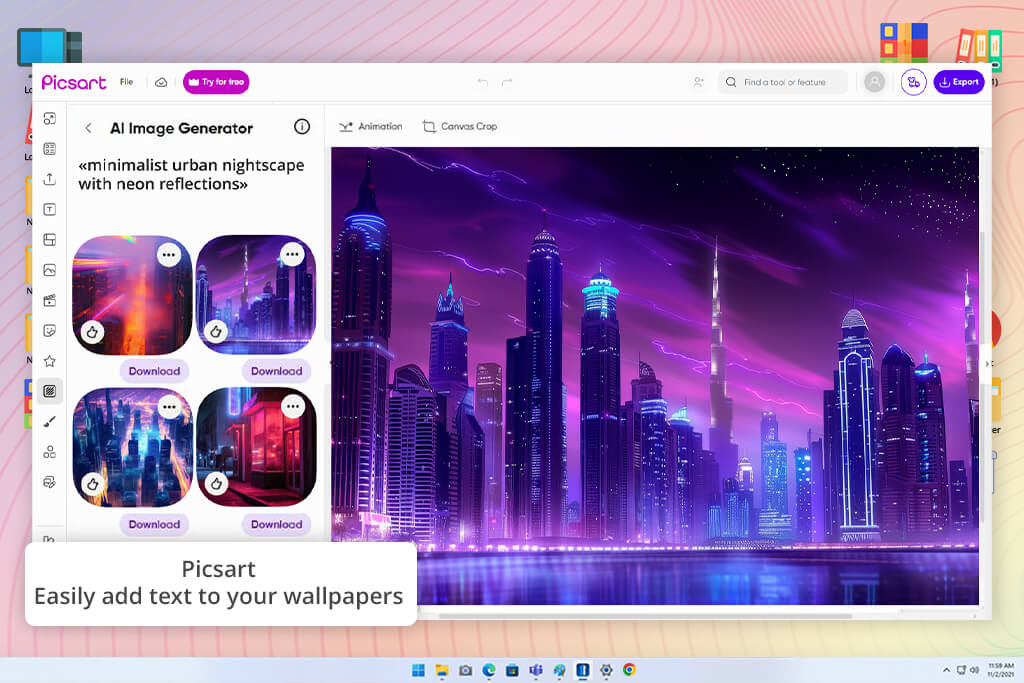Focus the Find a tool or feature search field

[x=782, y=82]
